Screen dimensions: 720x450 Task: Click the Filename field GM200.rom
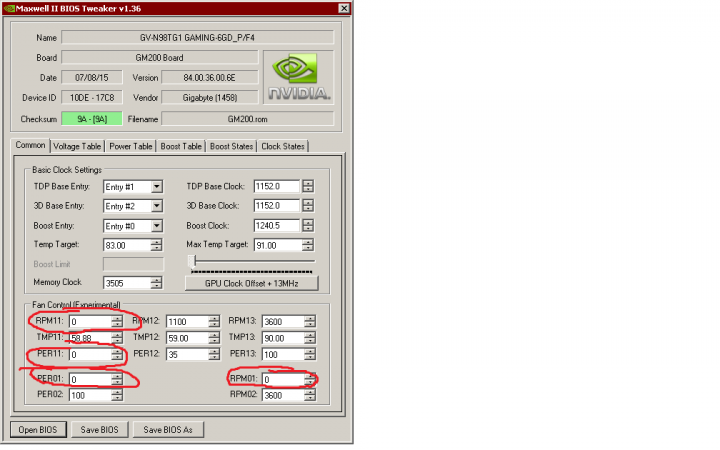248,119
